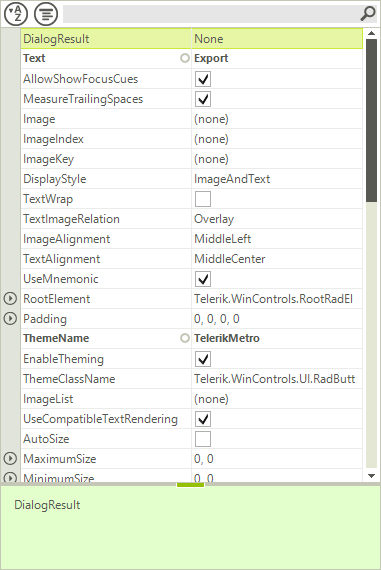The image size is (381, 570).
Task: Click the scrollbar up arrow
Action: tap(371, 33)
